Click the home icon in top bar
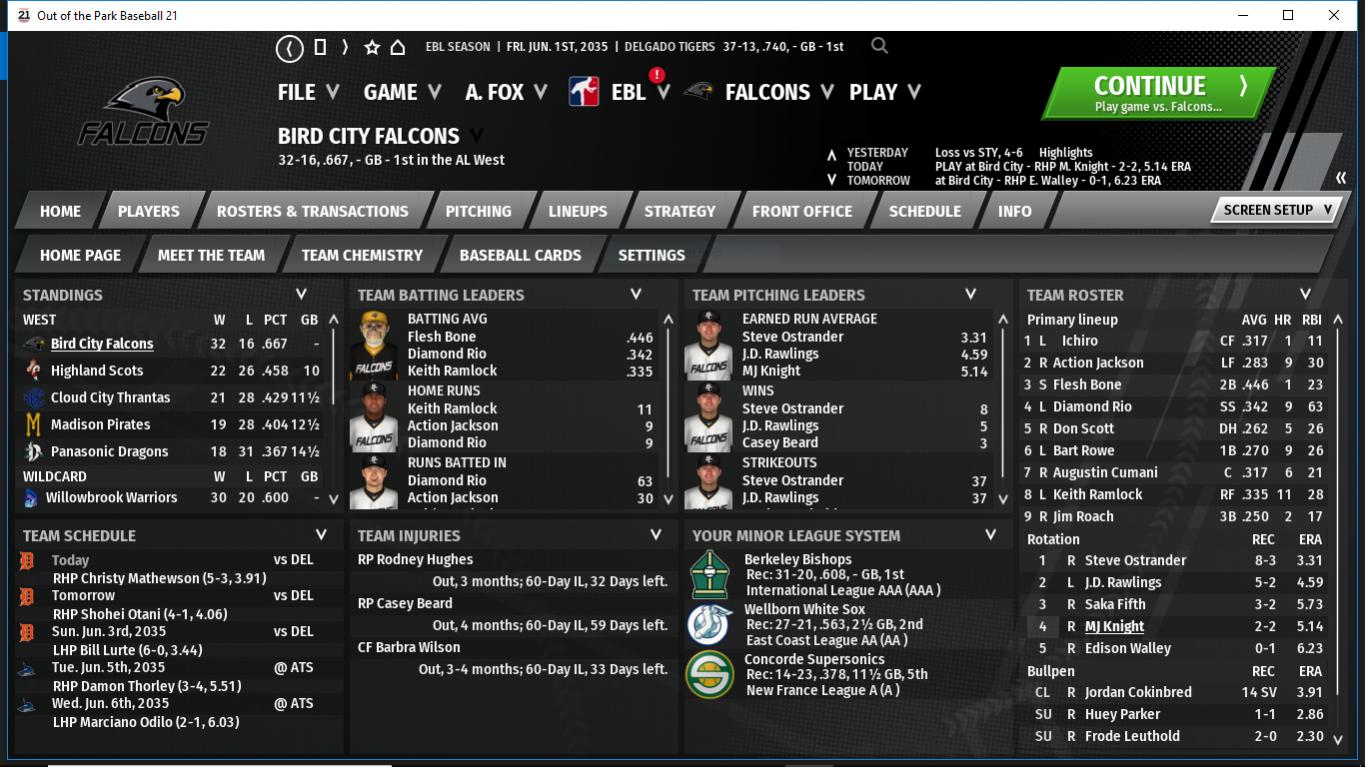This screenshot has height=767, width=1365. coord(397,48)
